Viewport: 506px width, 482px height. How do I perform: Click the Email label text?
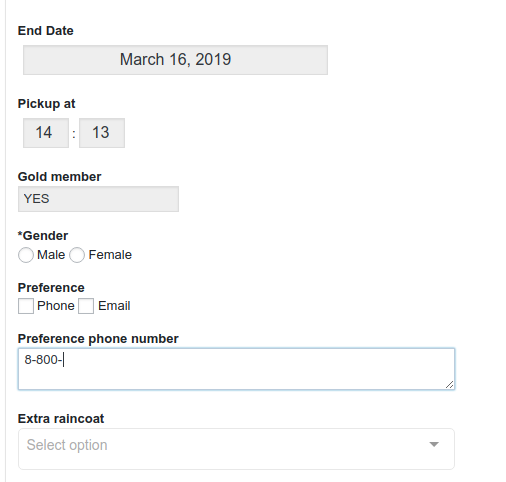tap(114, 306)
